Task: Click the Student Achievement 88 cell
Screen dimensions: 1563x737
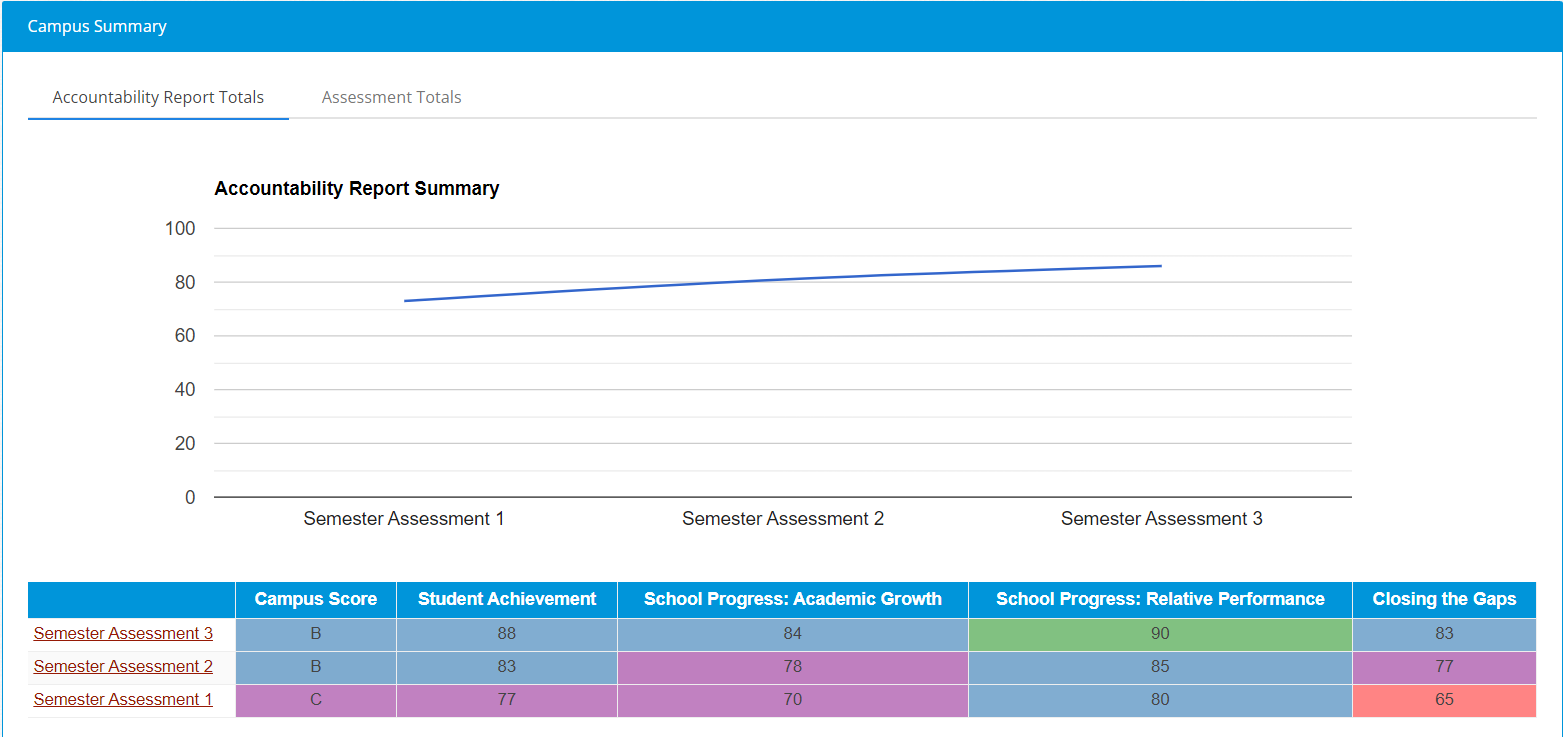Action: (507, 634)
